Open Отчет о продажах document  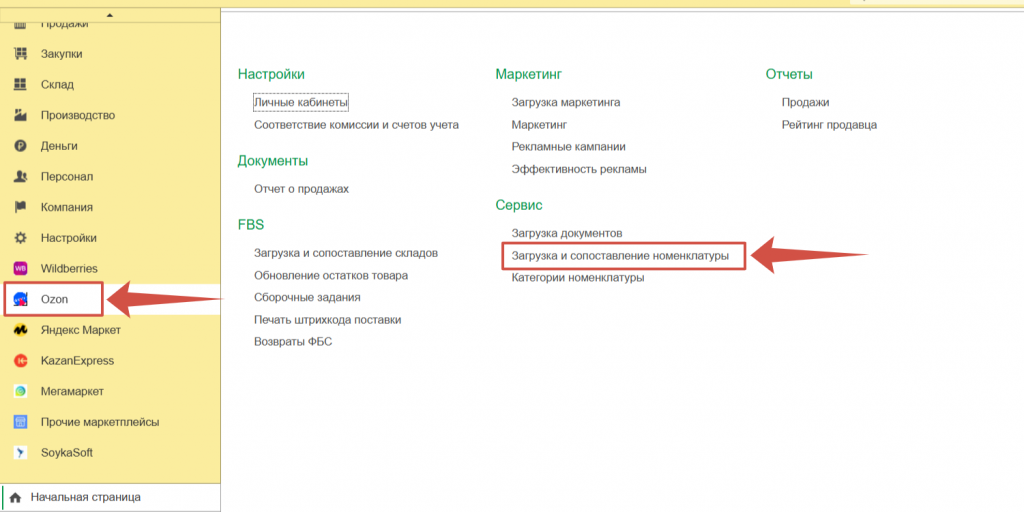(301, 188)
